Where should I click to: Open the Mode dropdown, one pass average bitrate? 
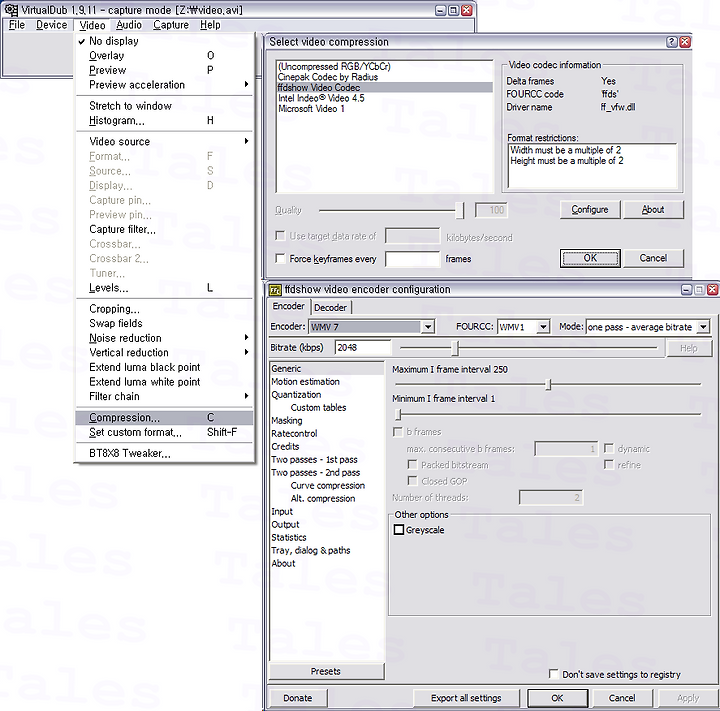(x=703, y=327)
